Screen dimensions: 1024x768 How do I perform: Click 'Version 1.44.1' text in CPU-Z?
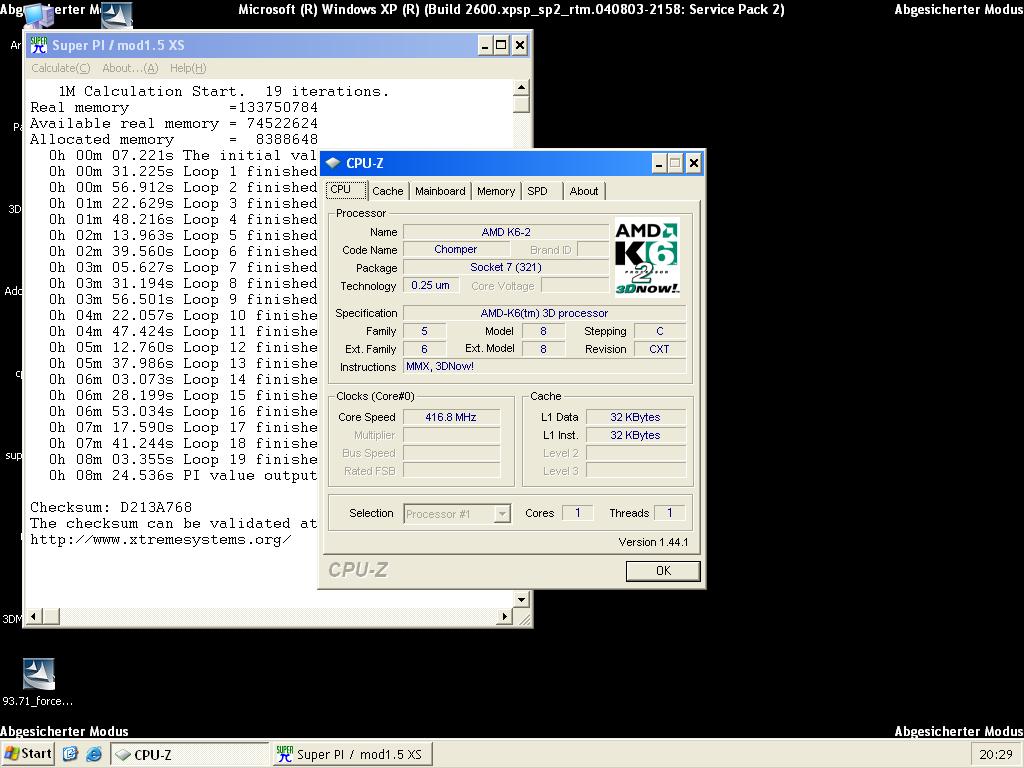click(653, 542)
